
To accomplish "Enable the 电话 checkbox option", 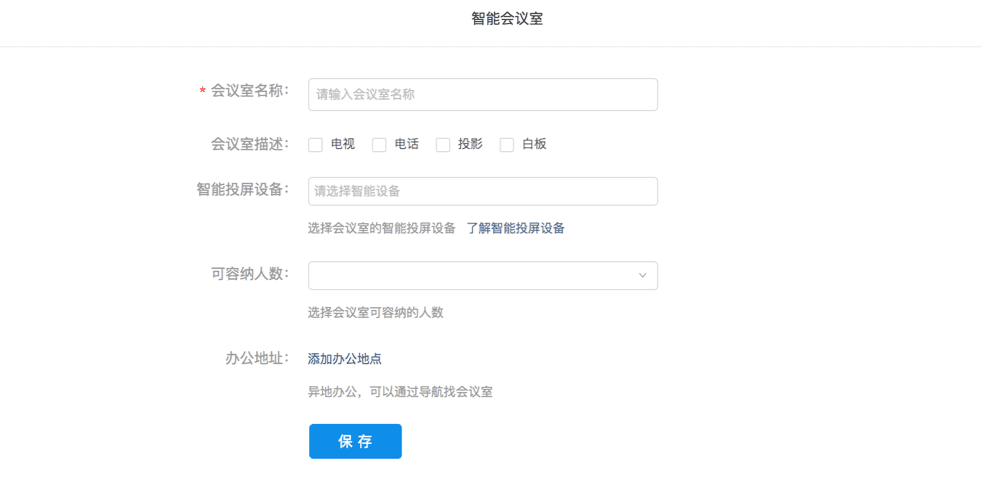I will point(379,145).
